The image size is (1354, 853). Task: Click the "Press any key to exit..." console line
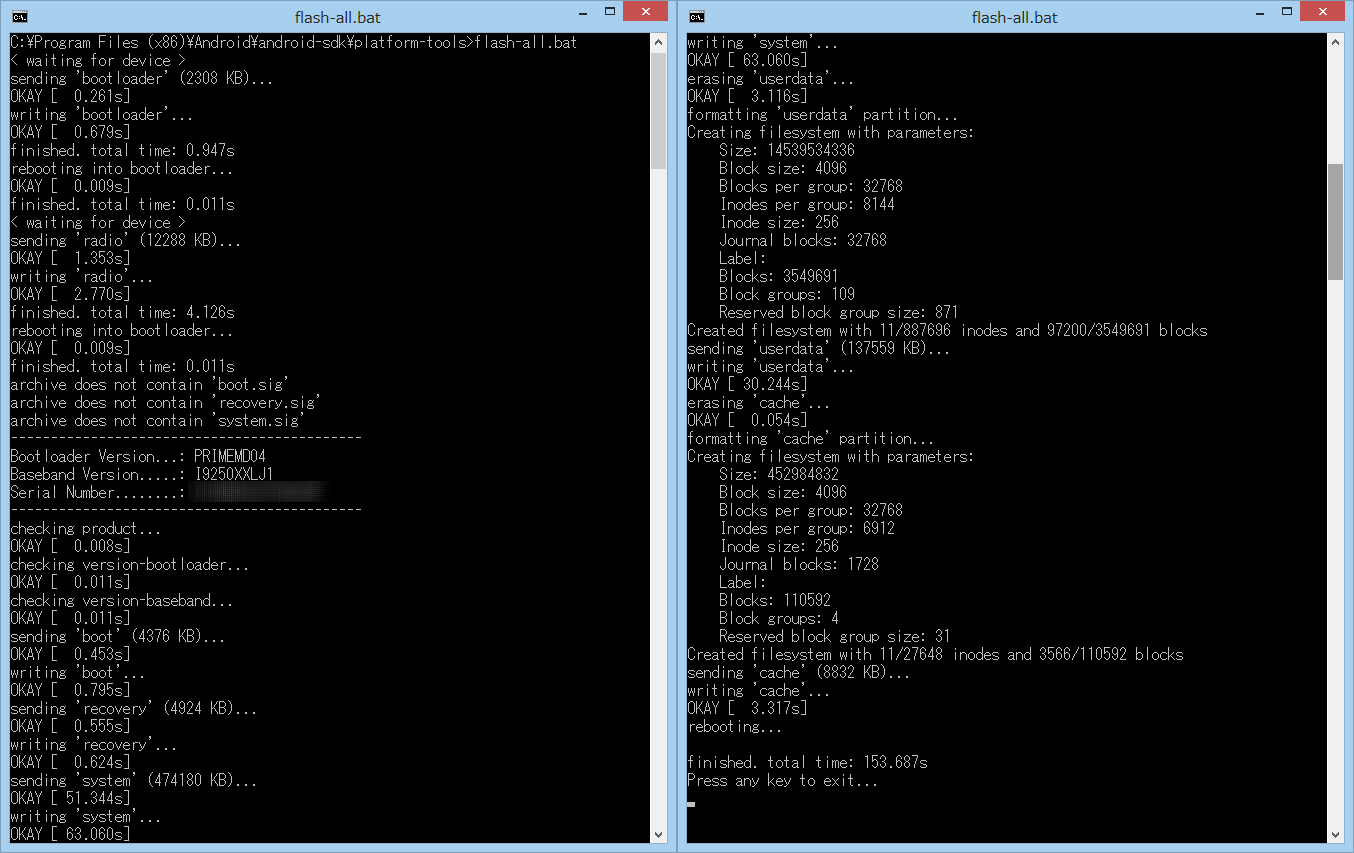[x=782, y=781]
